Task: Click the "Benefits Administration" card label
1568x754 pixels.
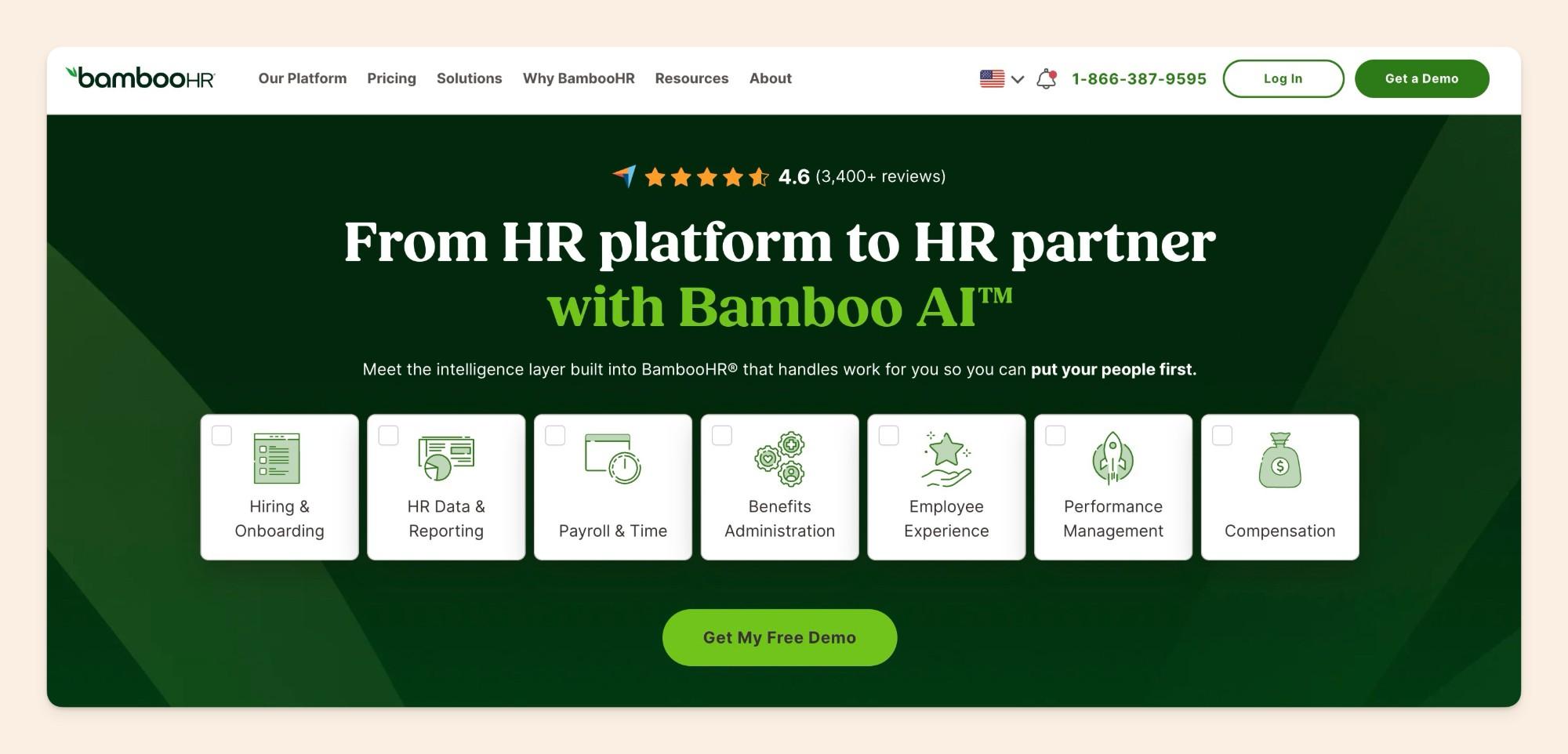Action: 780,518
